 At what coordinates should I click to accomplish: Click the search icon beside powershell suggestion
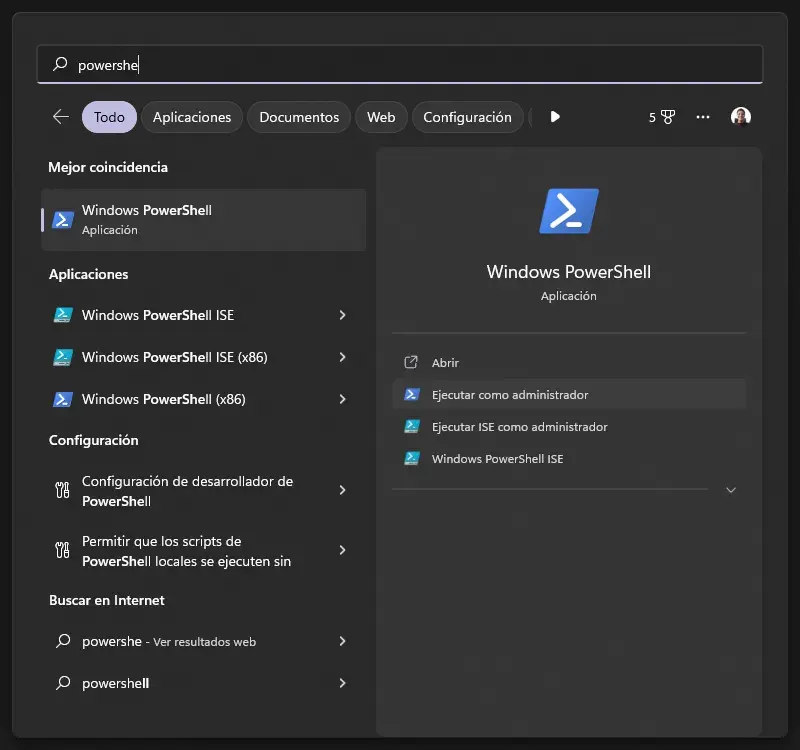point(63,683)
